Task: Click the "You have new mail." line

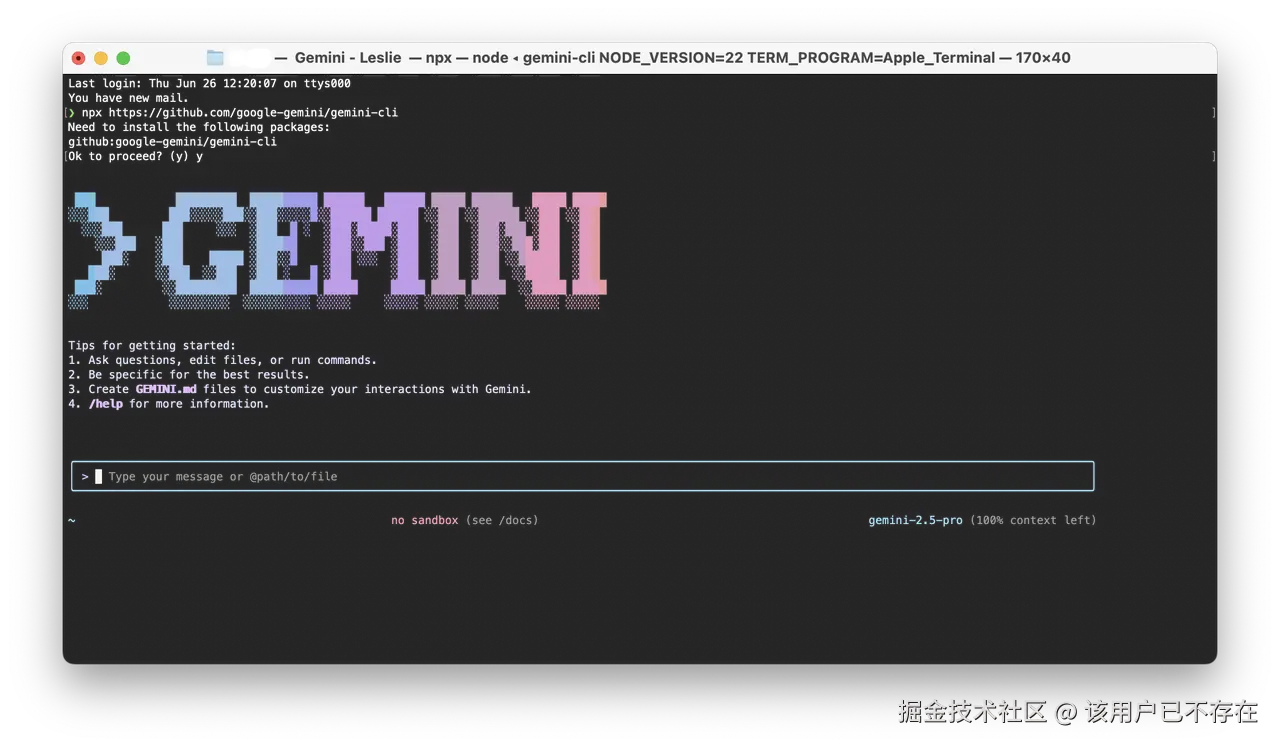Action: pos(128,98)
